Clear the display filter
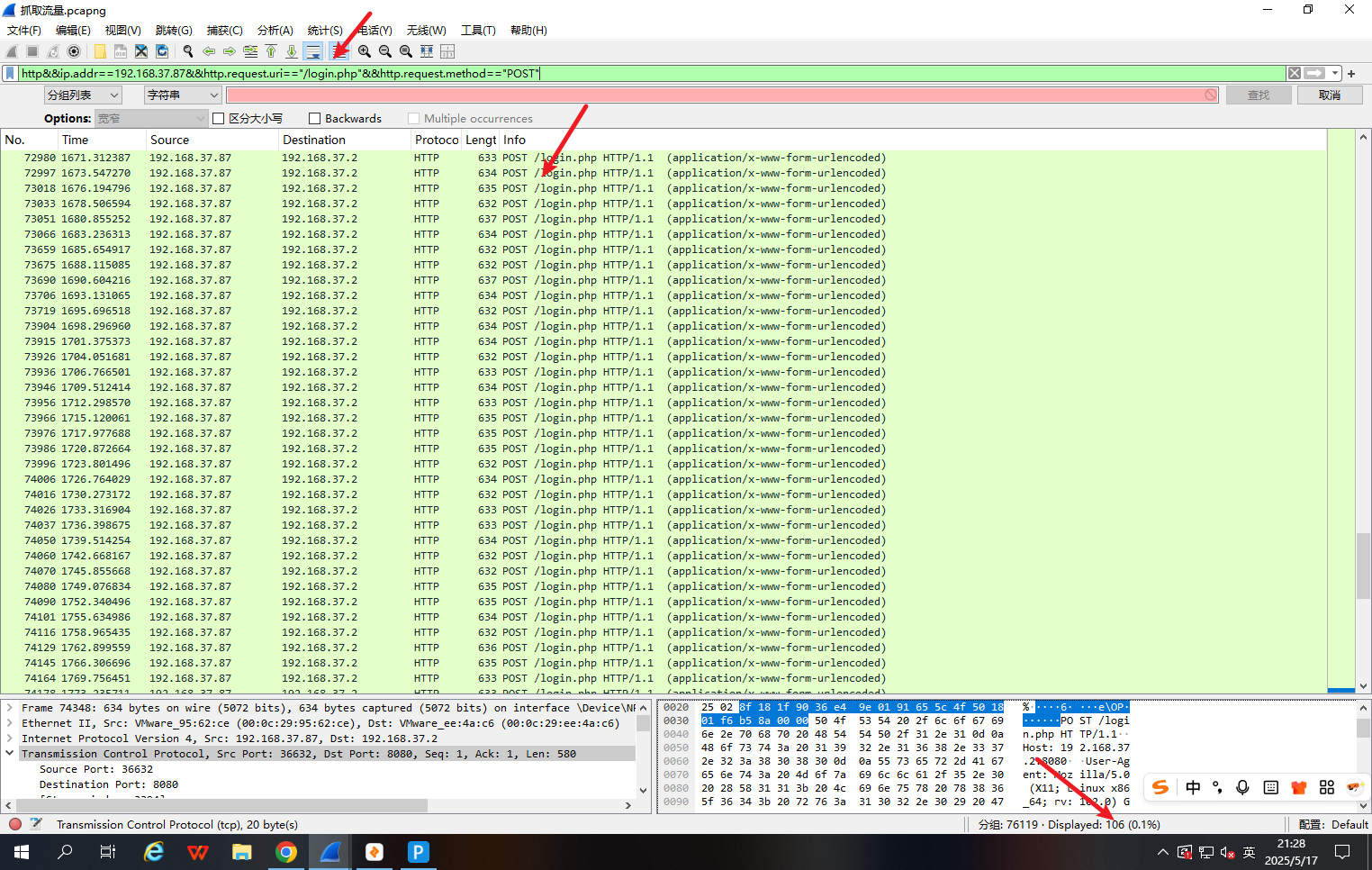The image size is (1372, 870). [x=1294, y=73]
